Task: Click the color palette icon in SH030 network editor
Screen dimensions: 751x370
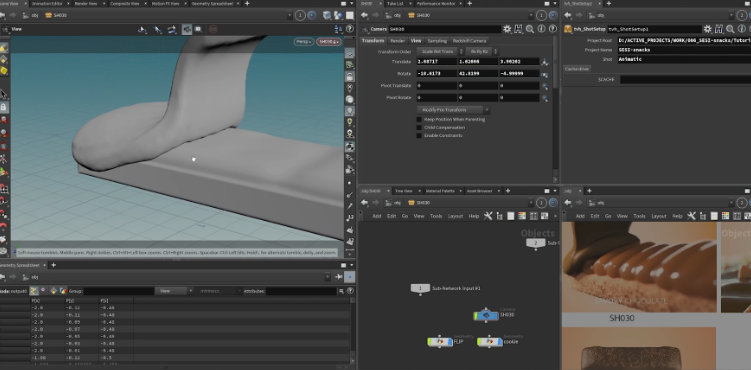Action: (522, 216)
